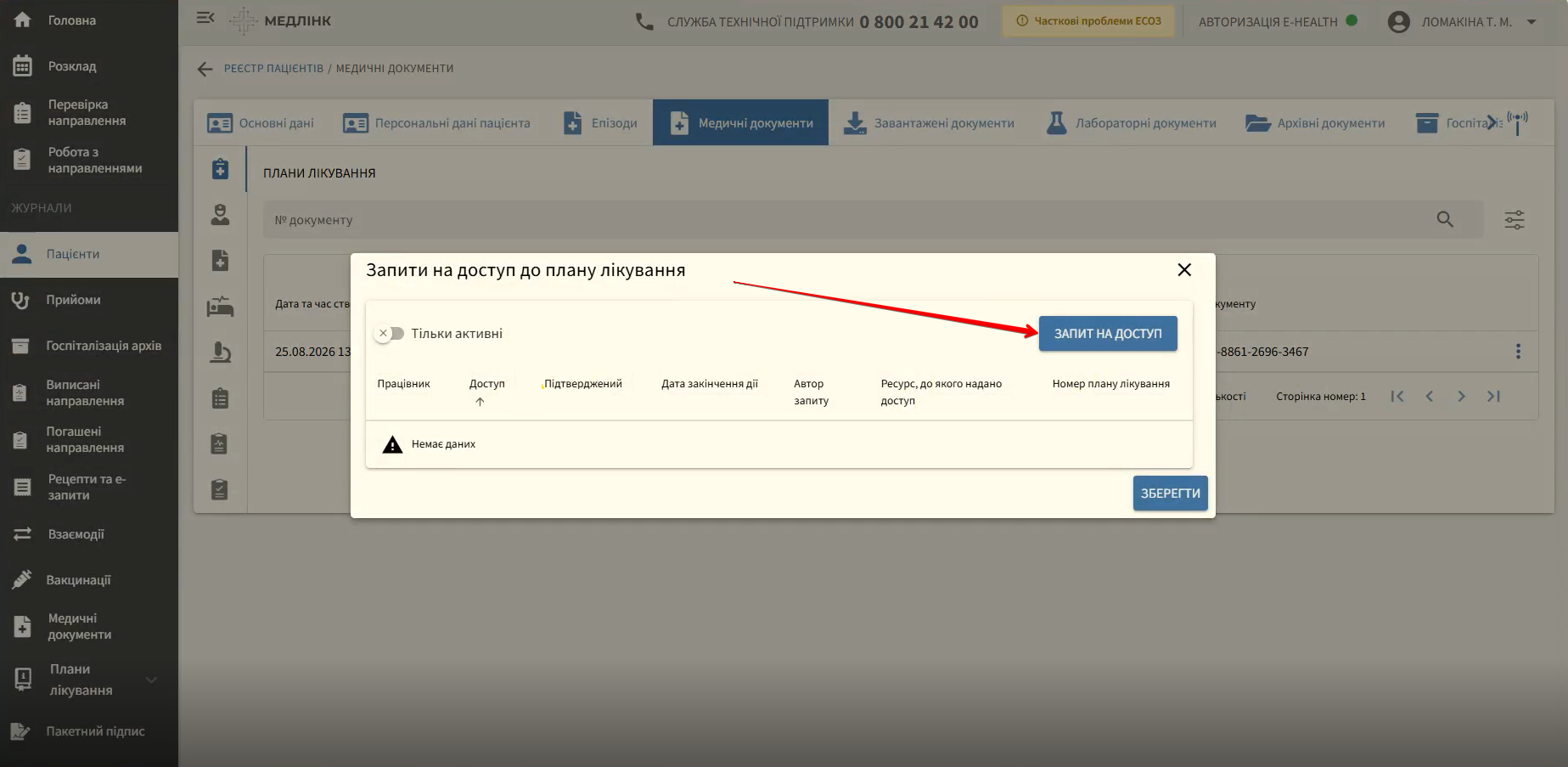Open Розклад in the sidebar

pos(89,66)
